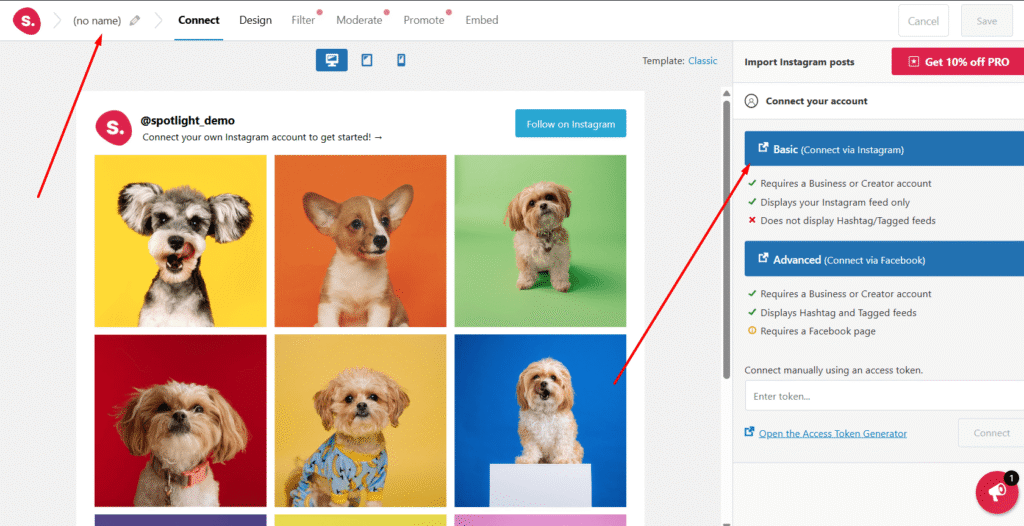Click Get 10% off PRO button
This screenshot has height=526, width=1024.
point(957,61)
